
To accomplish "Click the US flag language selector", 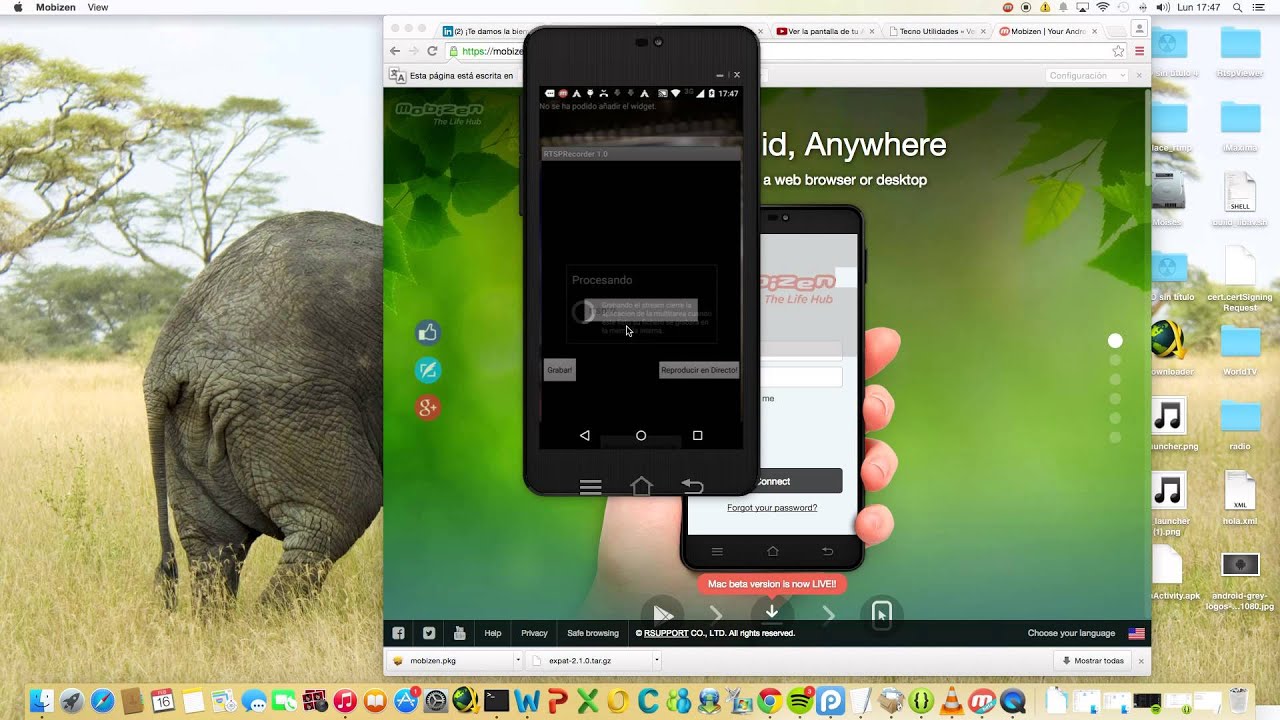I will (1137, 633).
